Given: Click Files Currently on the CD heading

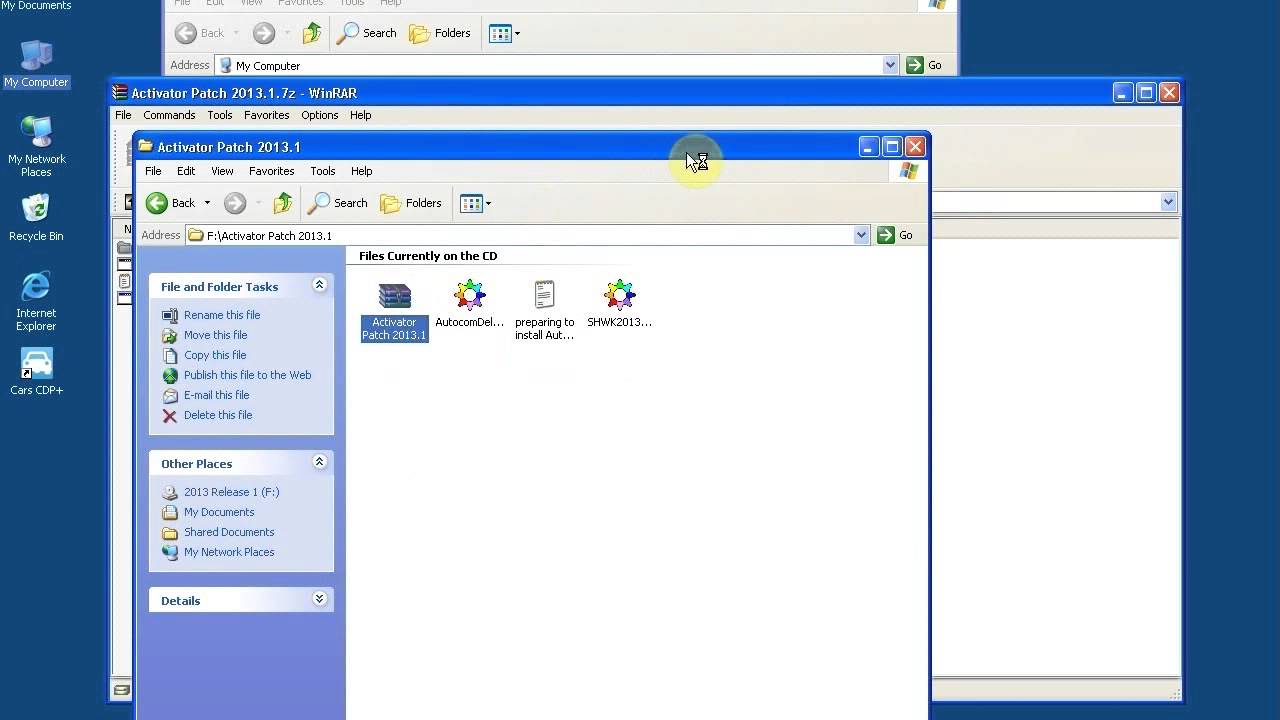Looking at the screenshot, I should [428, 256].
